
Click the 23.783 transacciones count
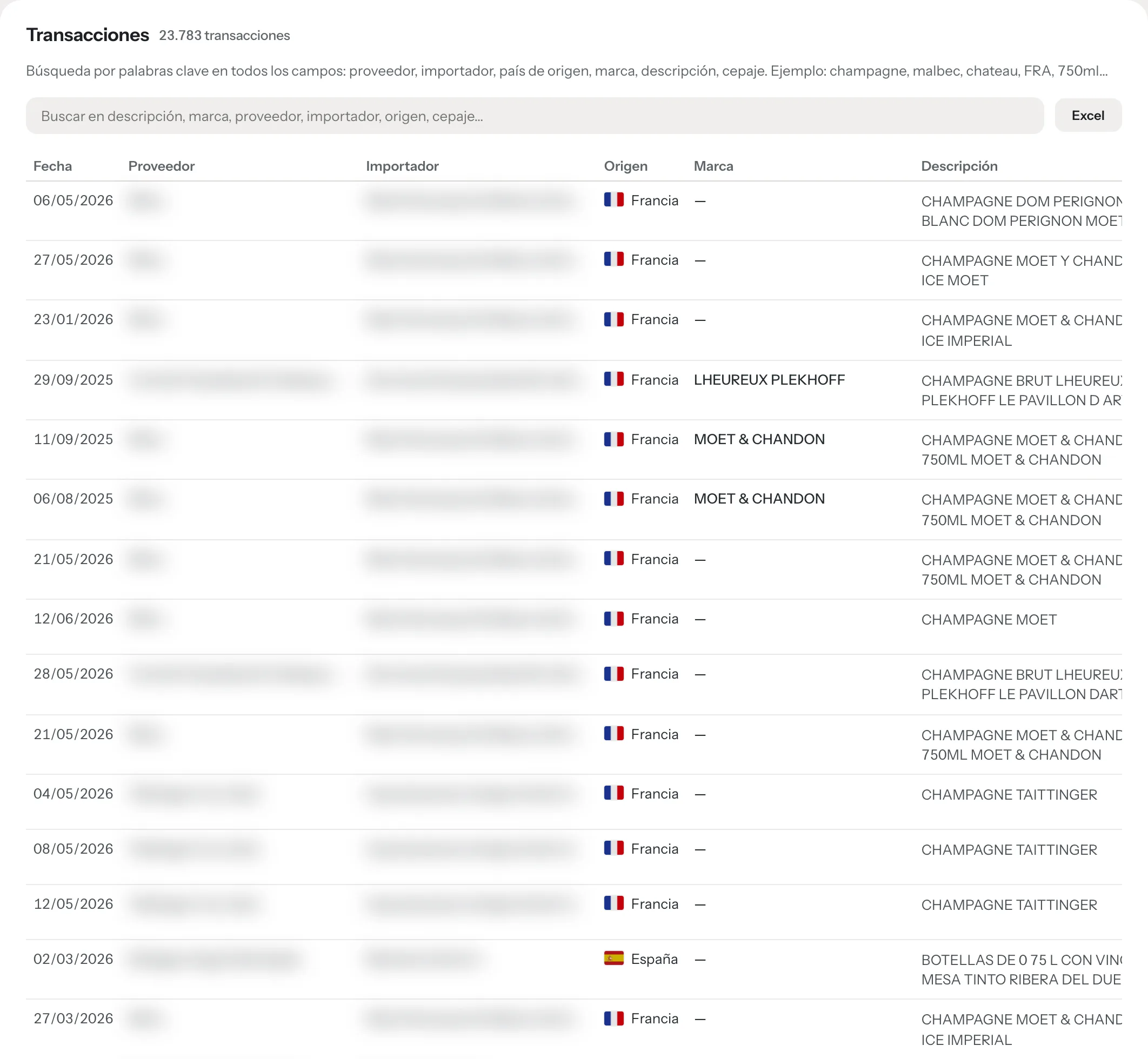[225, 36]
